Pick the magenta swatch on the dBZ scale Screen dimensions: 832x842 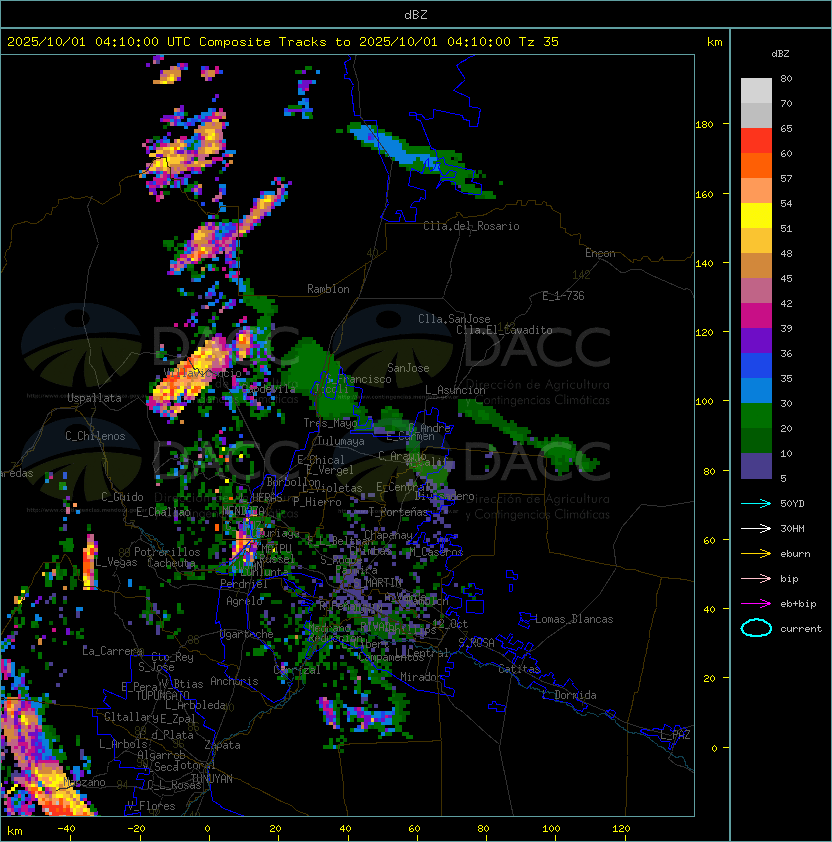756,315
